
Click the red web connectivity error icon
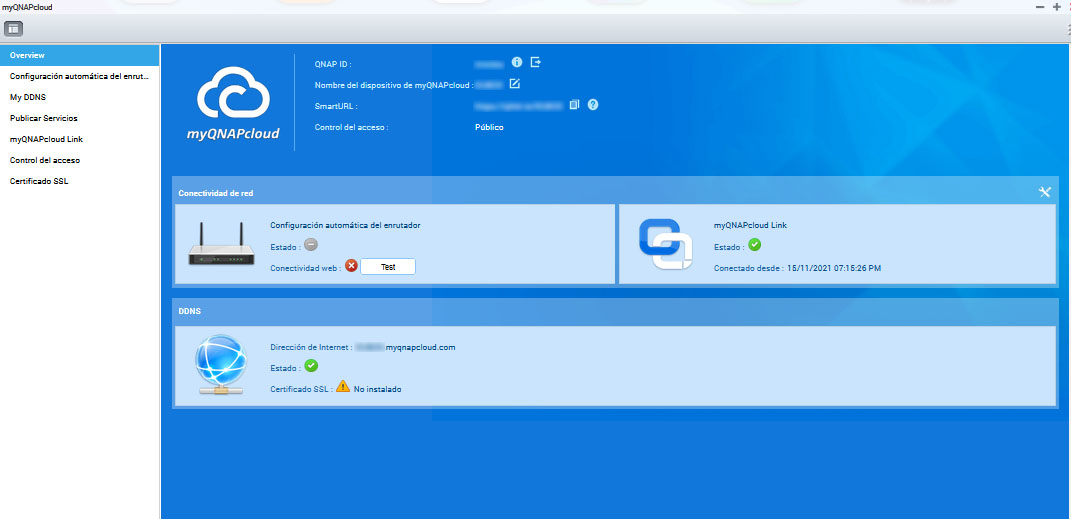[351, 266]
